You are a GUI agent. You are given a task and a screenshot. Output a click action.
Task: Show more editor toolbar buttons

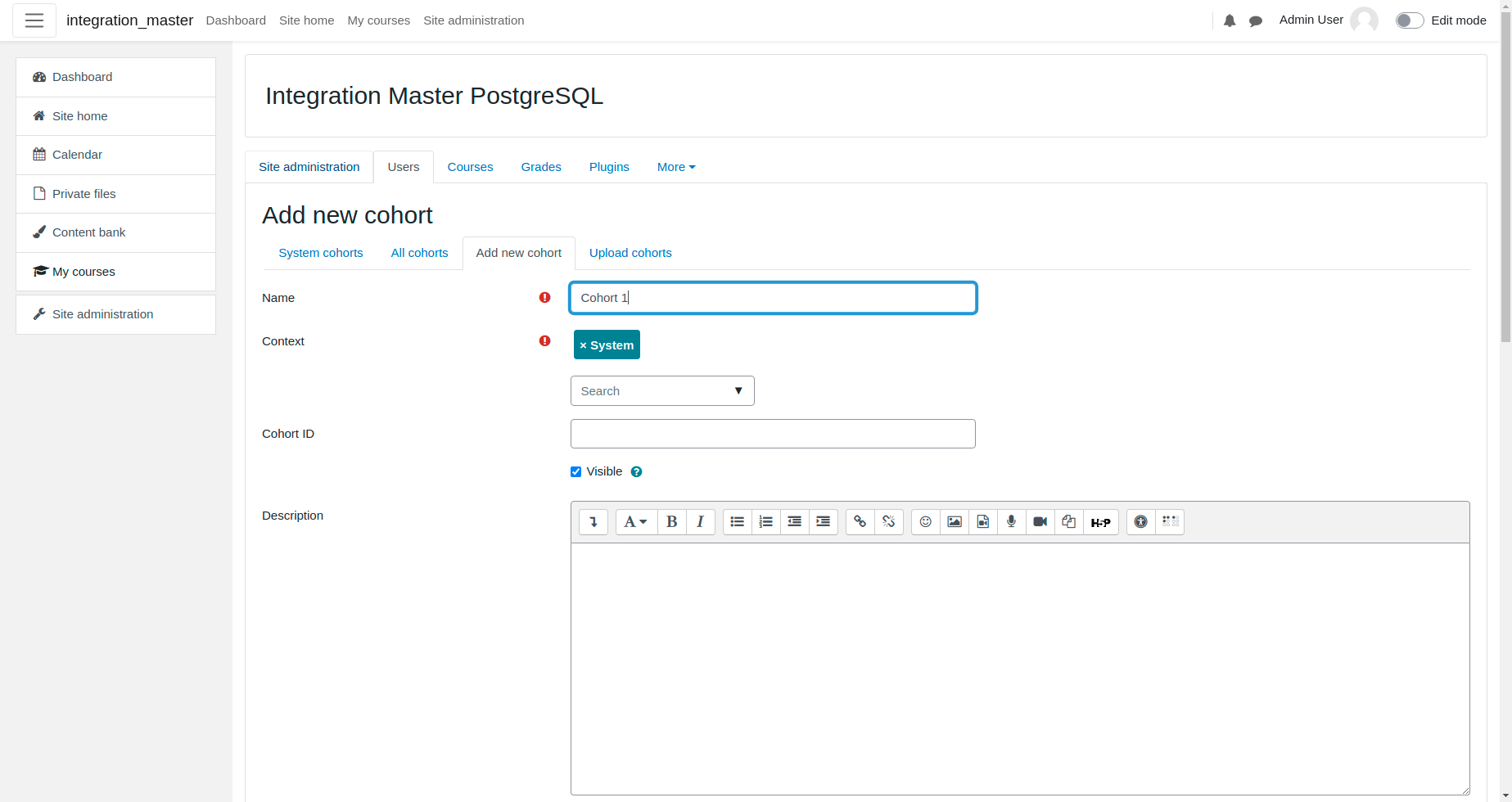[x=594, y=522]
